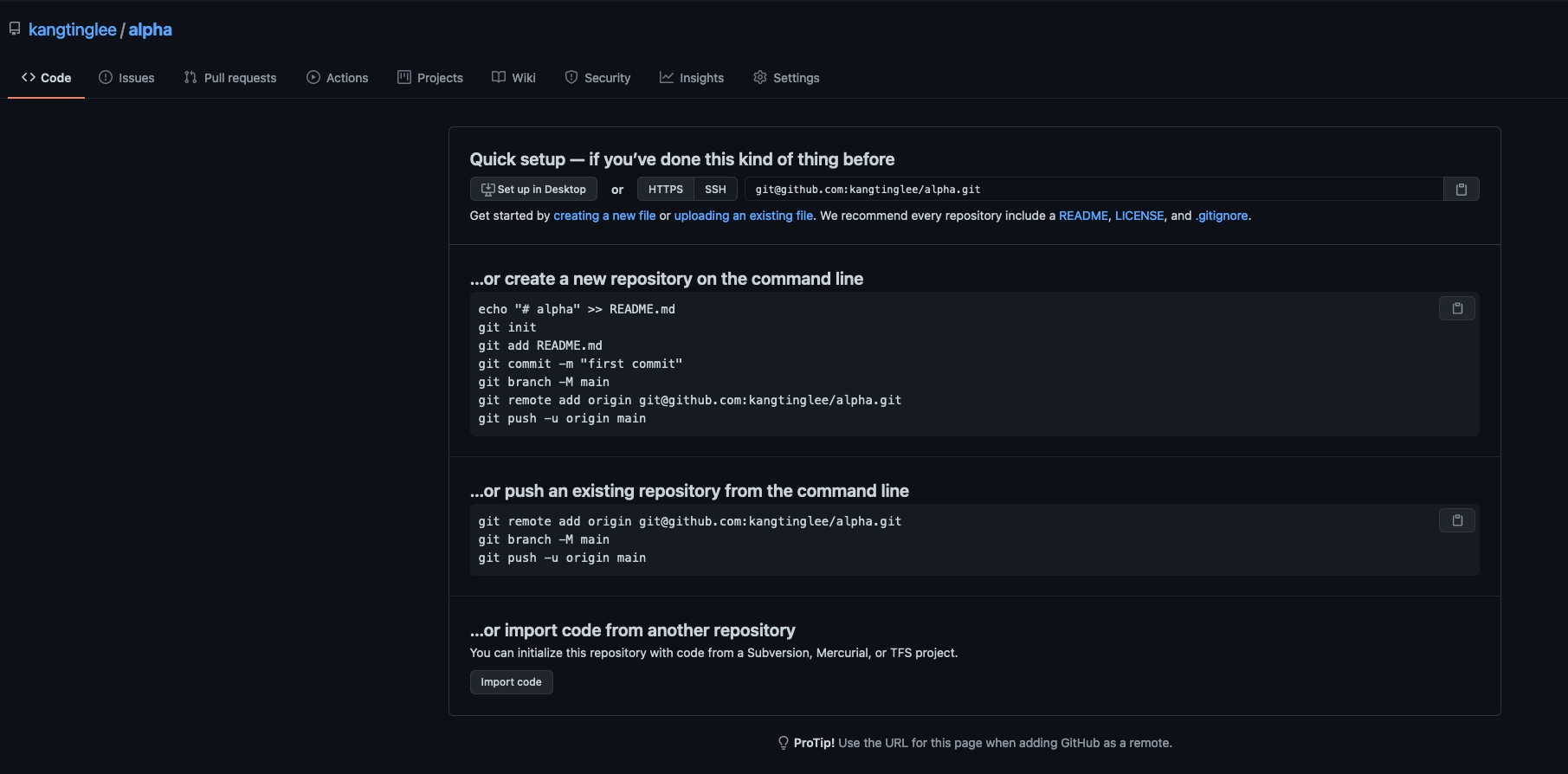
Task: Click the echo "# alpha" >> README.md line
Action: tap(577, 309)
